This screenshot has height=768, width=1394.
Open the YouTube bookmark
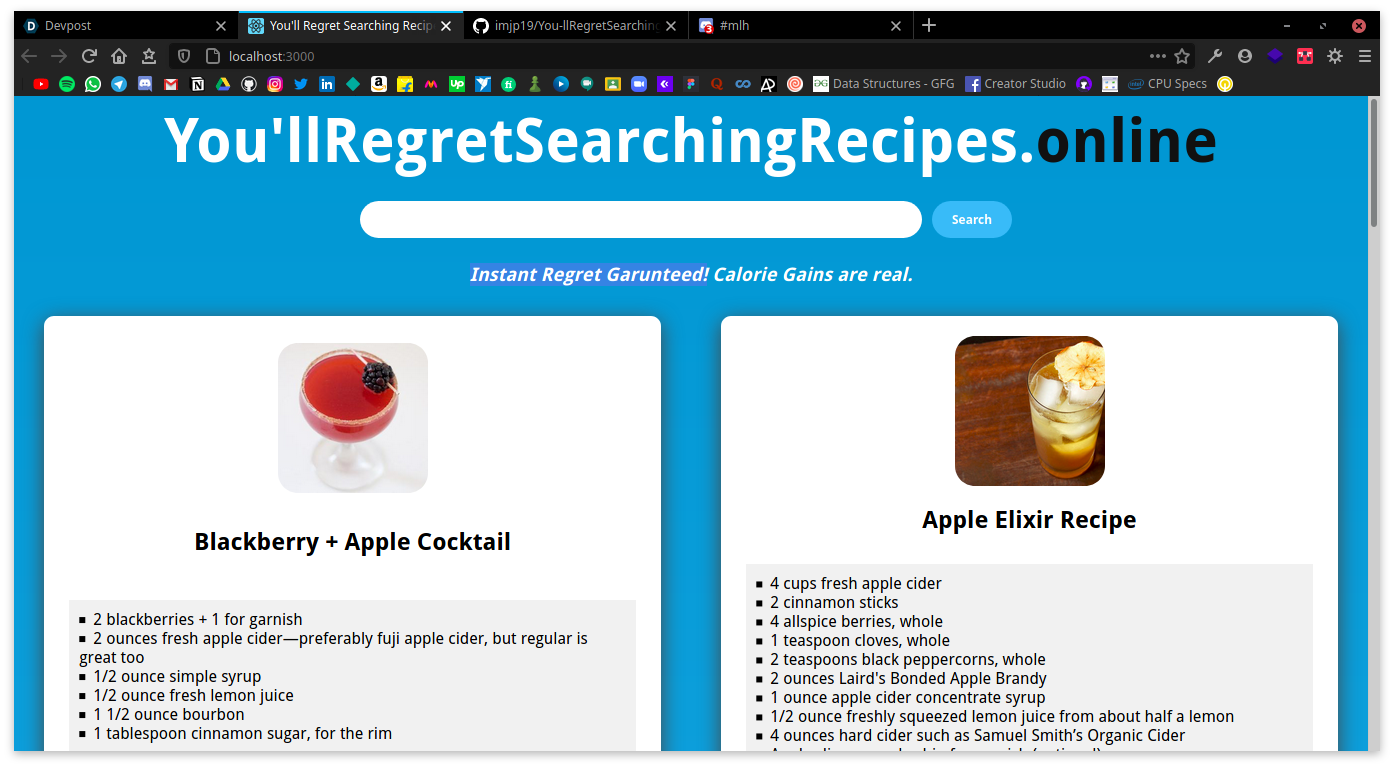click(x=41, y=84)
